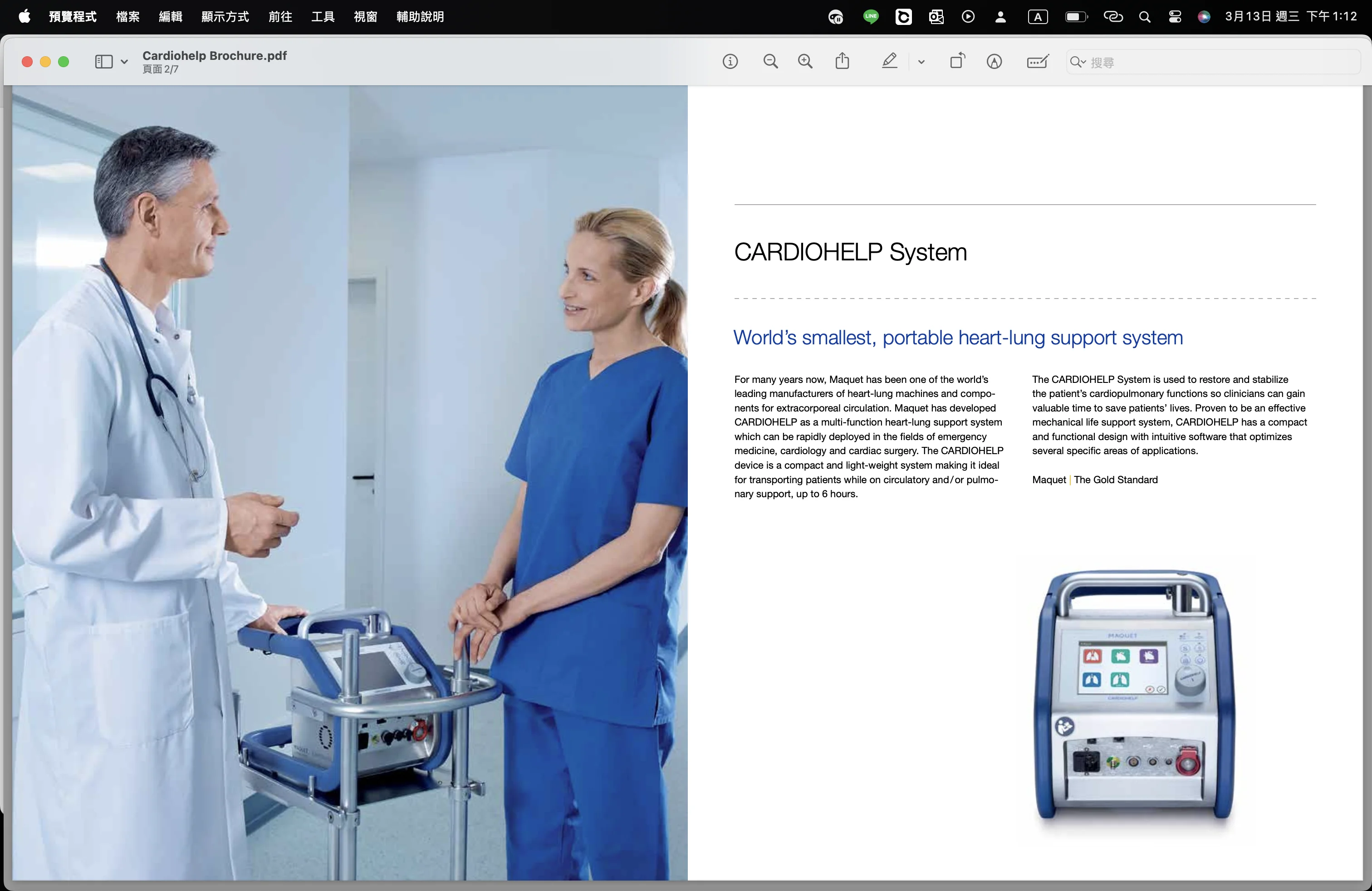
Task: Rotate the page with Rotate button
Action: (957, 61)
